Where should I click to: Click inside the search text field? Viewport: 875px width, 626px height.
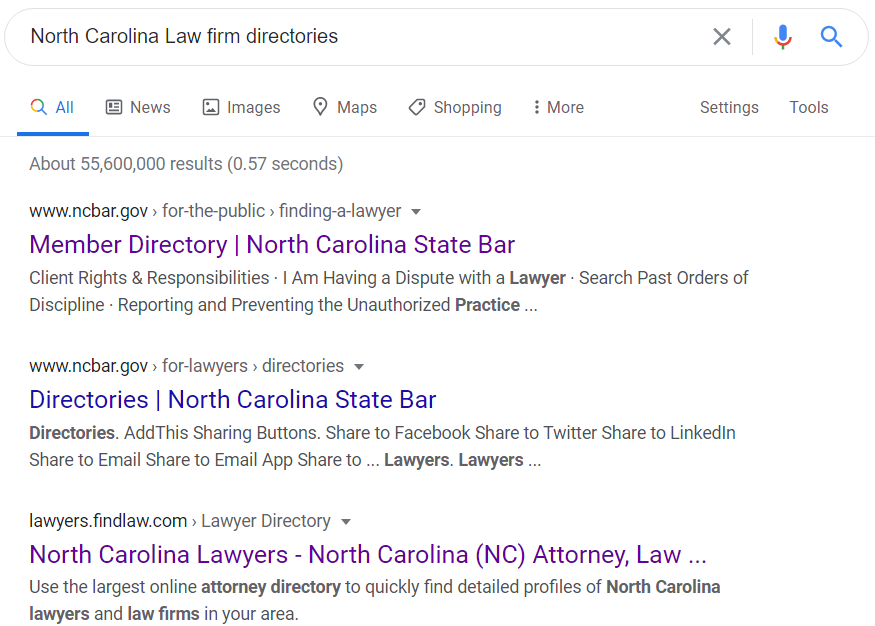click(363, 37)
